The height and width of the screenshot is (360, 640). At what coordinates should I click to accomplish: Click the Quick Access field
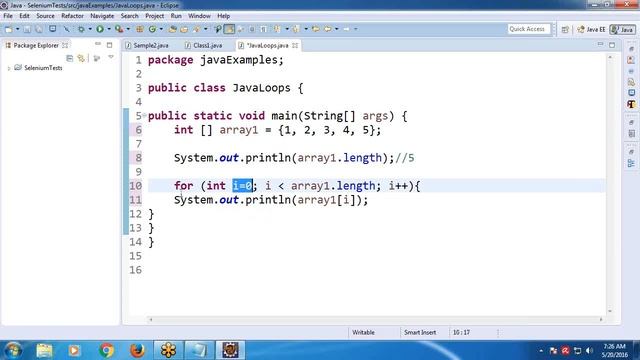pyautogui.click(x=529, y=29)
